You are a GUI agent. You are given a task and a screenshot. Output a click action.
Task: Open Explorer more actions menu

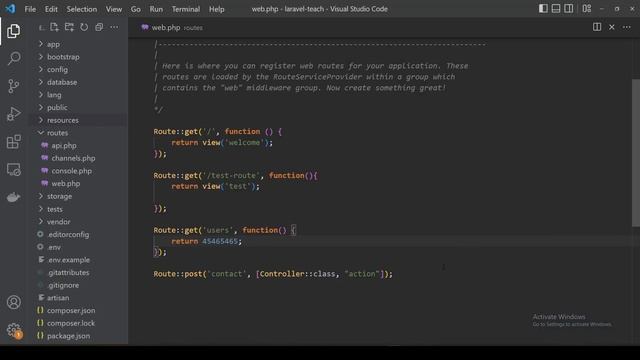point(114,27)
